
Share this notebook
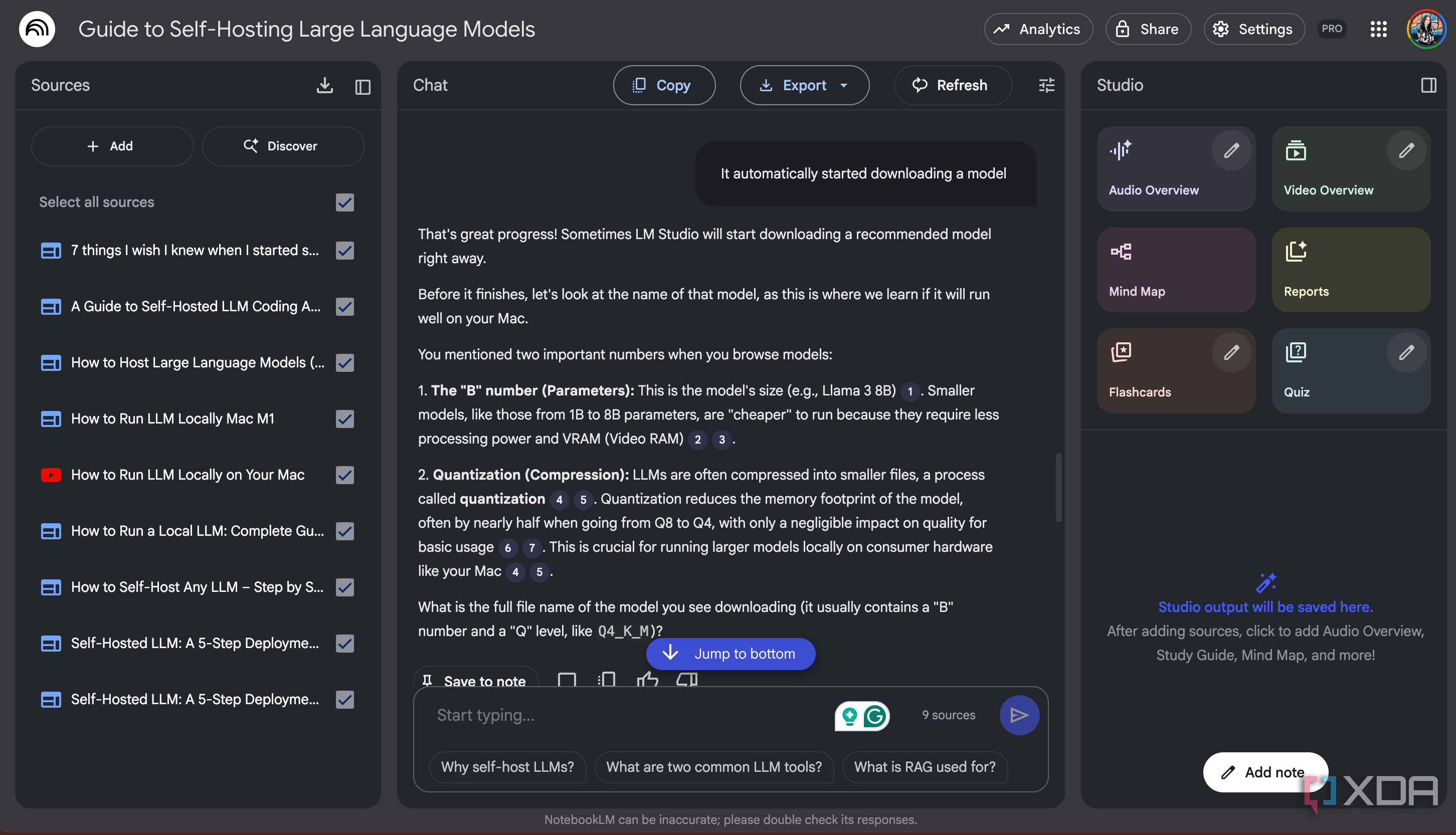click(1148, 29)
